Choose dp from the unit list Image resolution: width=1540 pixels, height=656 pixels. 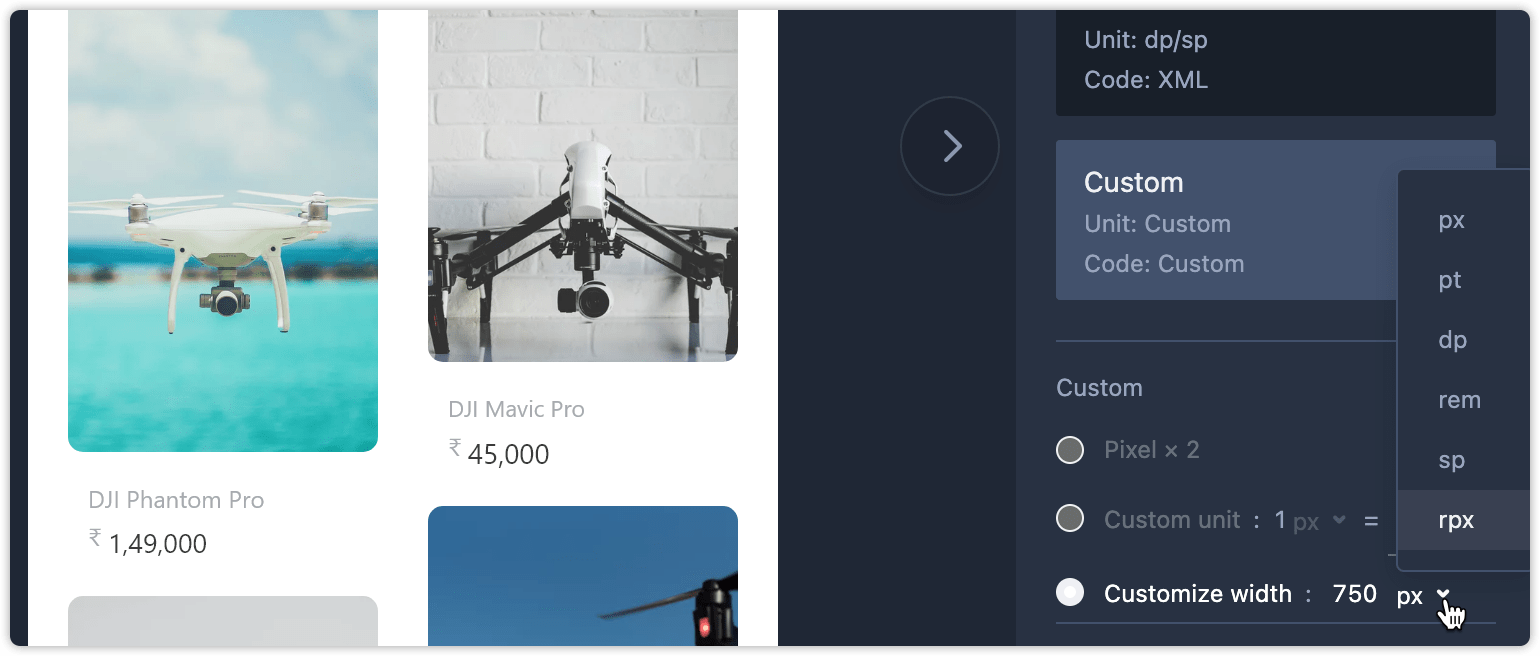tap(1463, 340)
